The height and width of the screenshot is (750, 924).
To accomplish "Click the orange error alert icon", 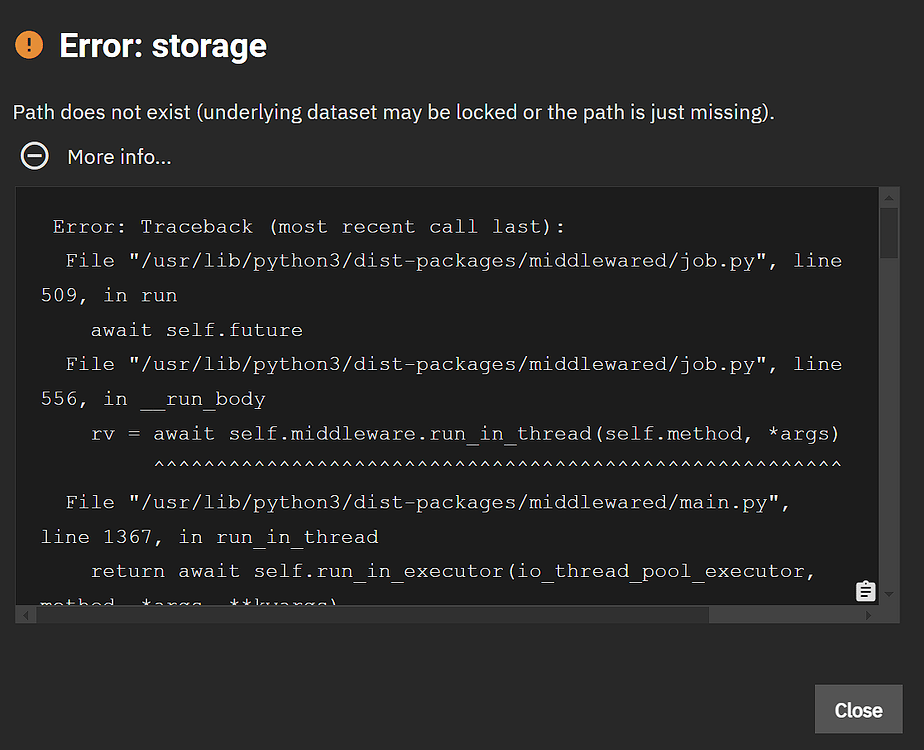I will (x=29, y=45).
